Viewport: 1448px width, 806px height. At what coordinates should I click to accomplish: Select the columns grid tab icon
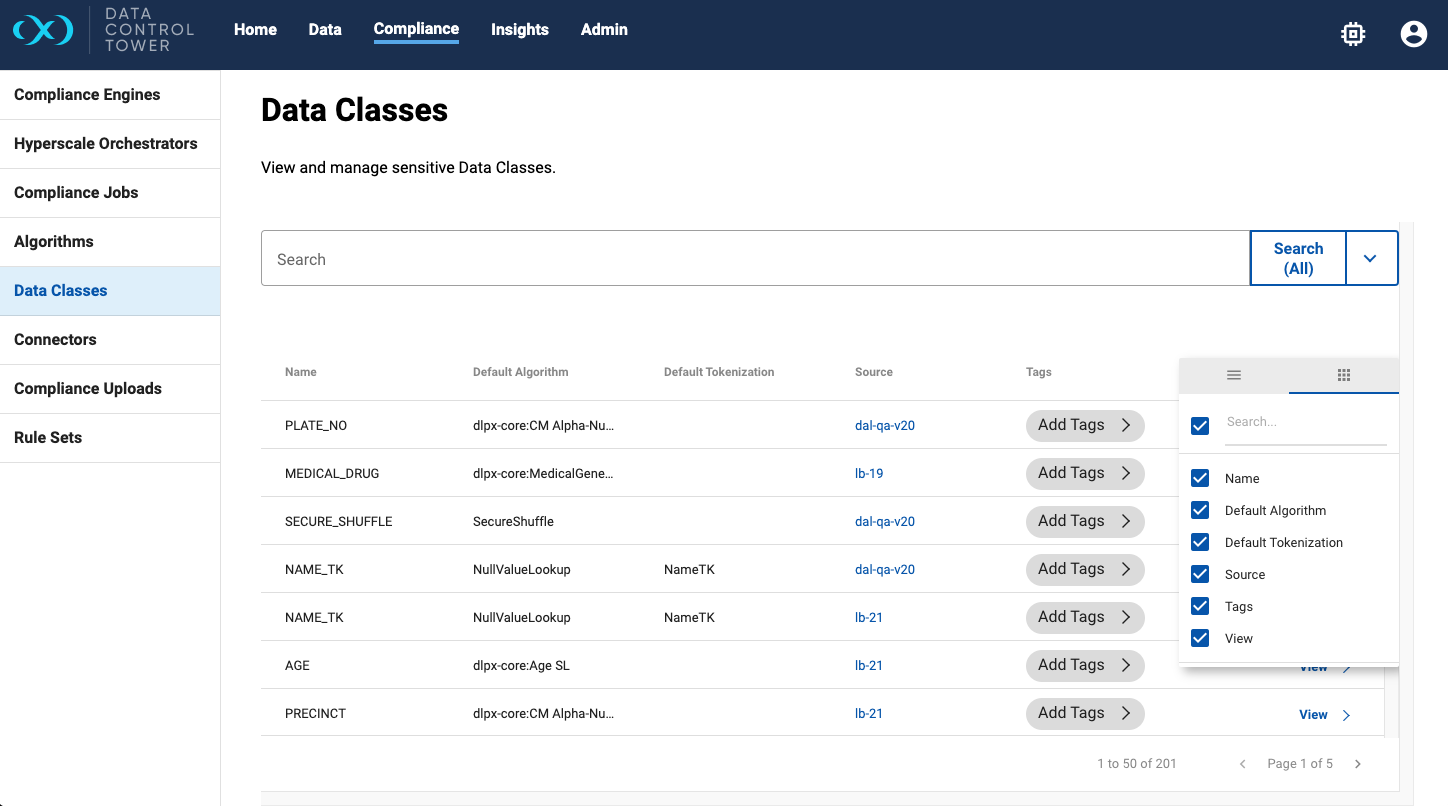click(1344, 375)
